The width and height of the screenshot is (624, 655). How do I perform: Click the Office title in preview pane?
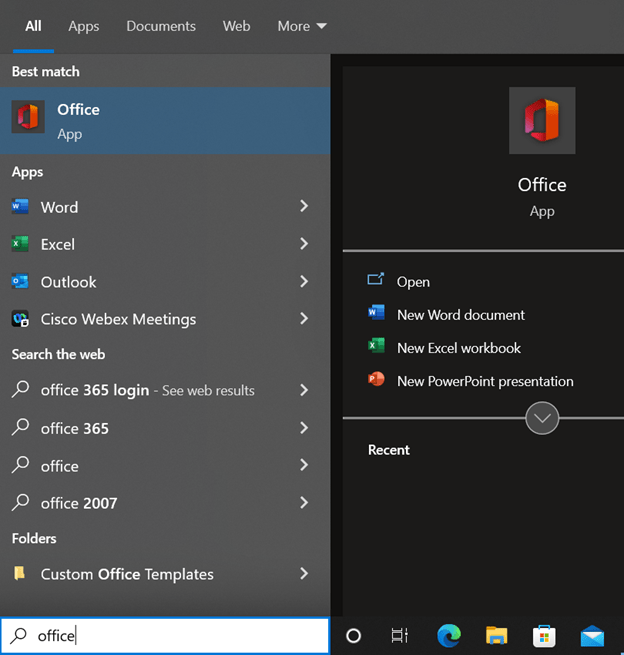542,185
